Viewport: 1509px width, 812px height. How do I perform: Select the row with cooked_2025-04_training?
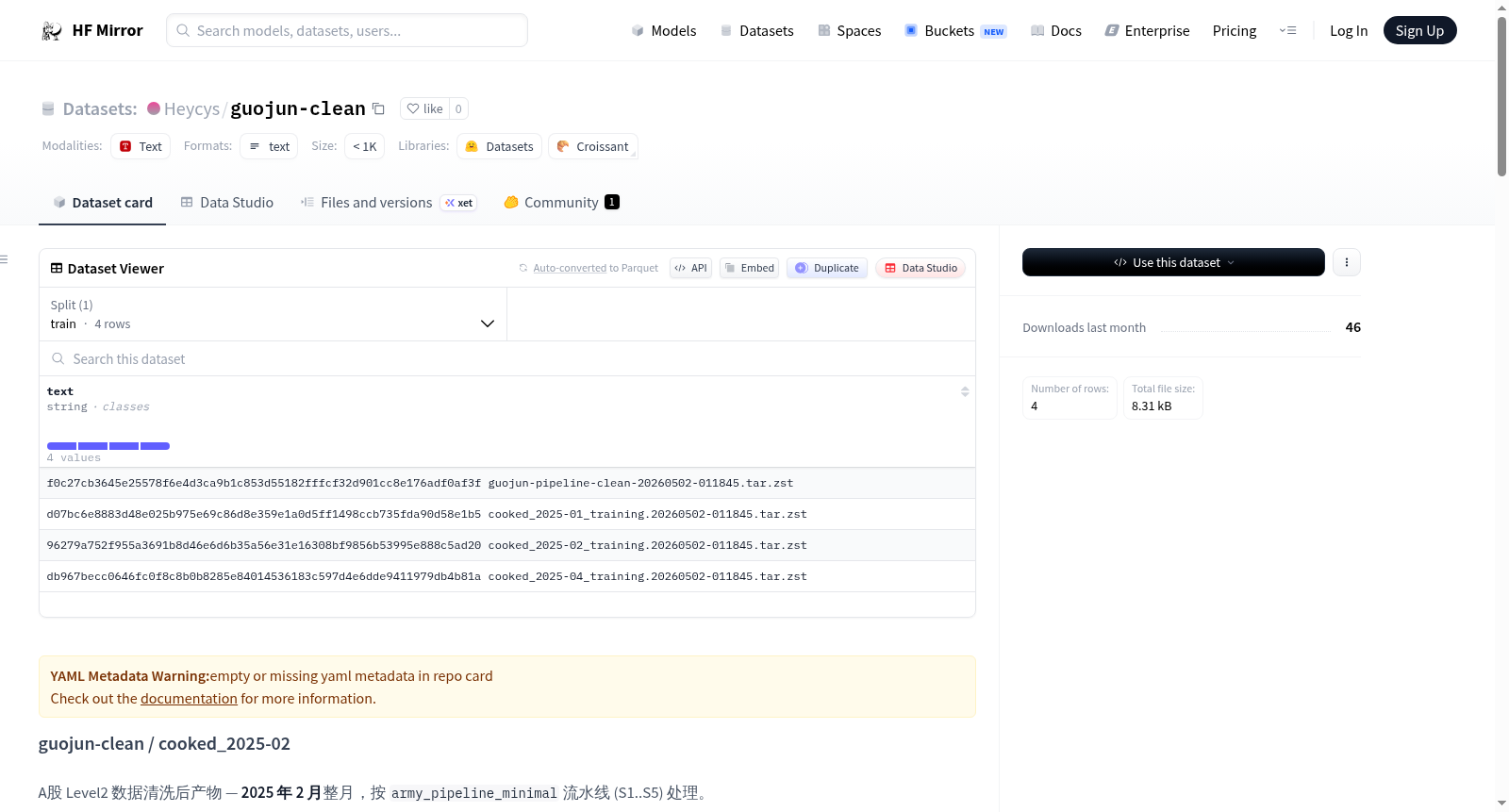507,576
